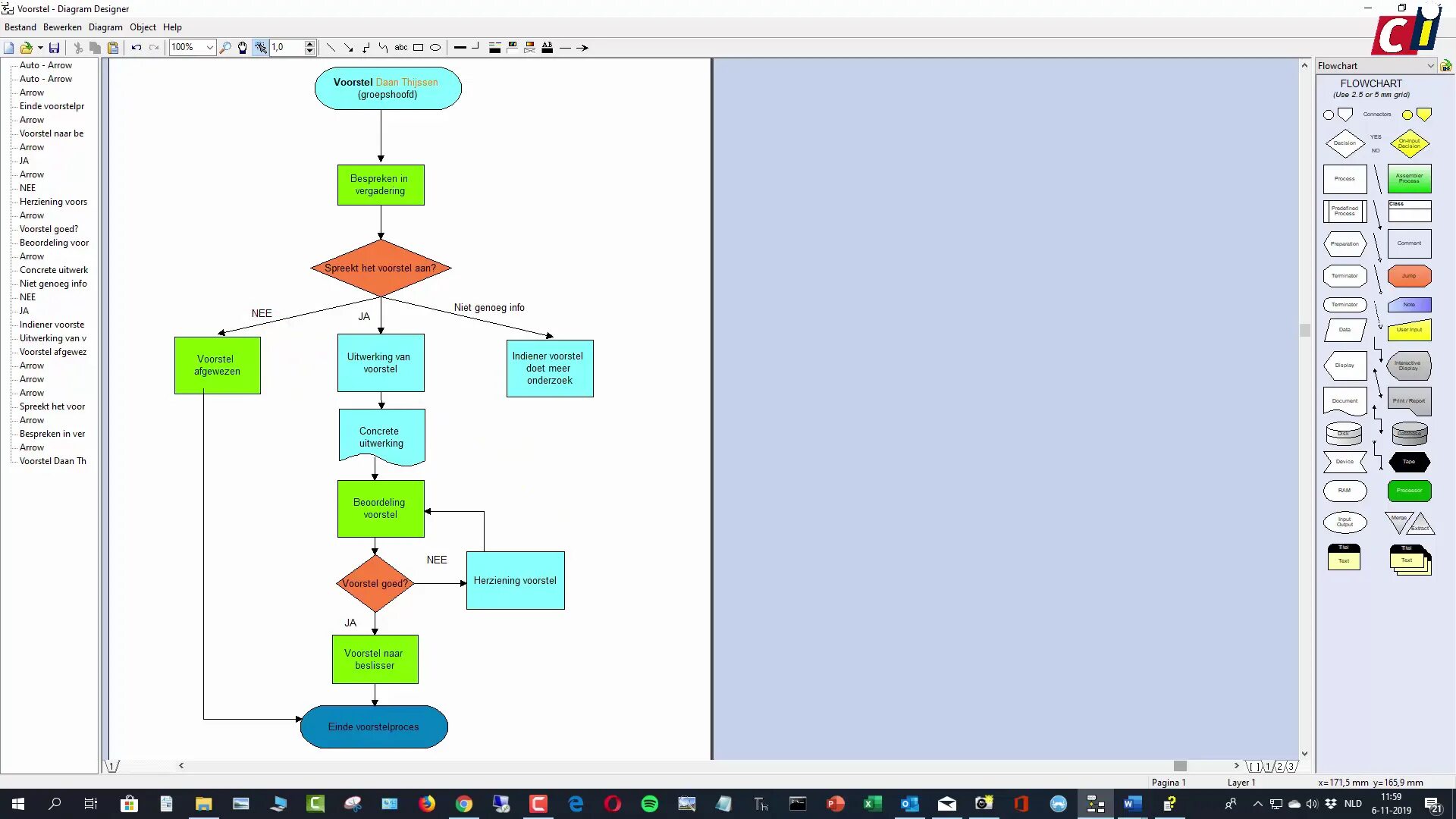The height and width of the screenshot is (819, 1456).
Task: Expand the Flowchart template dropdown
Action: click(1430, 66)
